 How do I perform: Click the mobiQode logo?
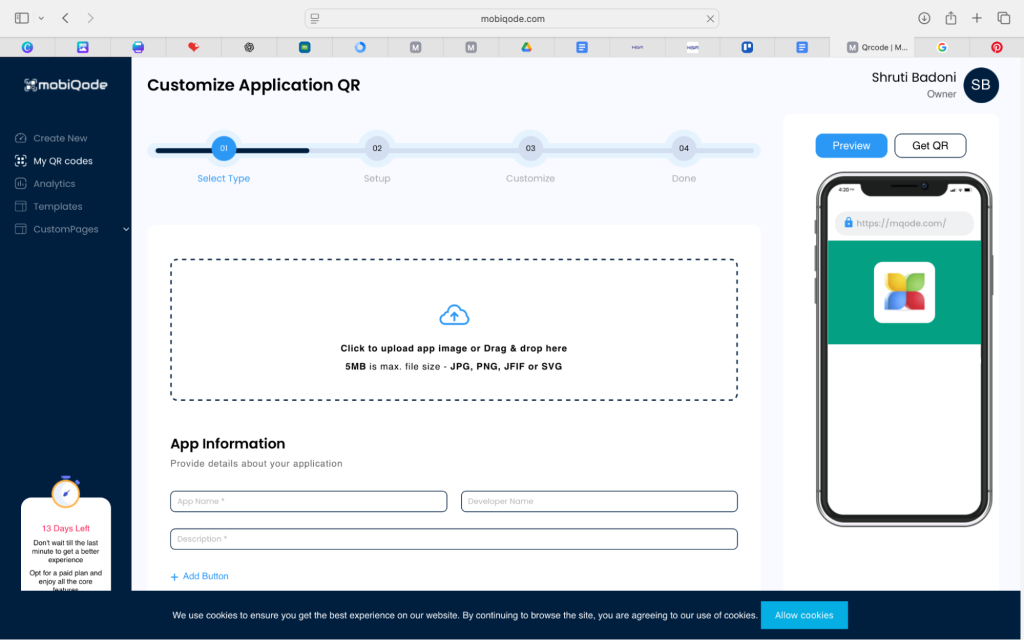tap(66, 85)
